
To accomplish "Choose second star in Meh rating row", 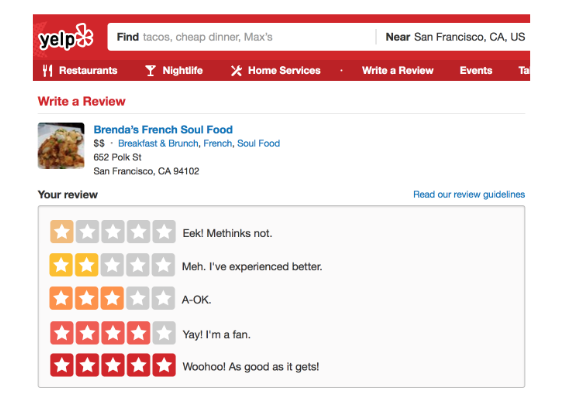I will coord(87,265).
